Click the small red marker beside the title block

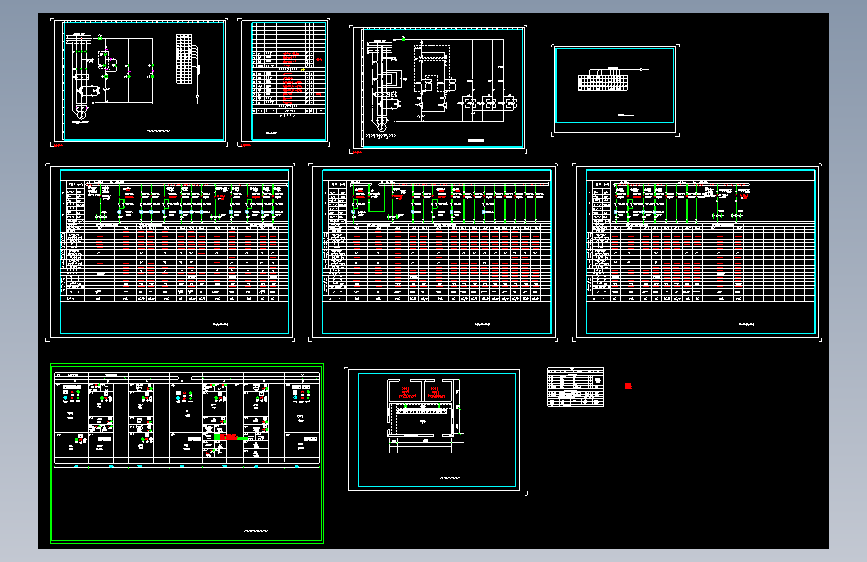click(628, 386)
